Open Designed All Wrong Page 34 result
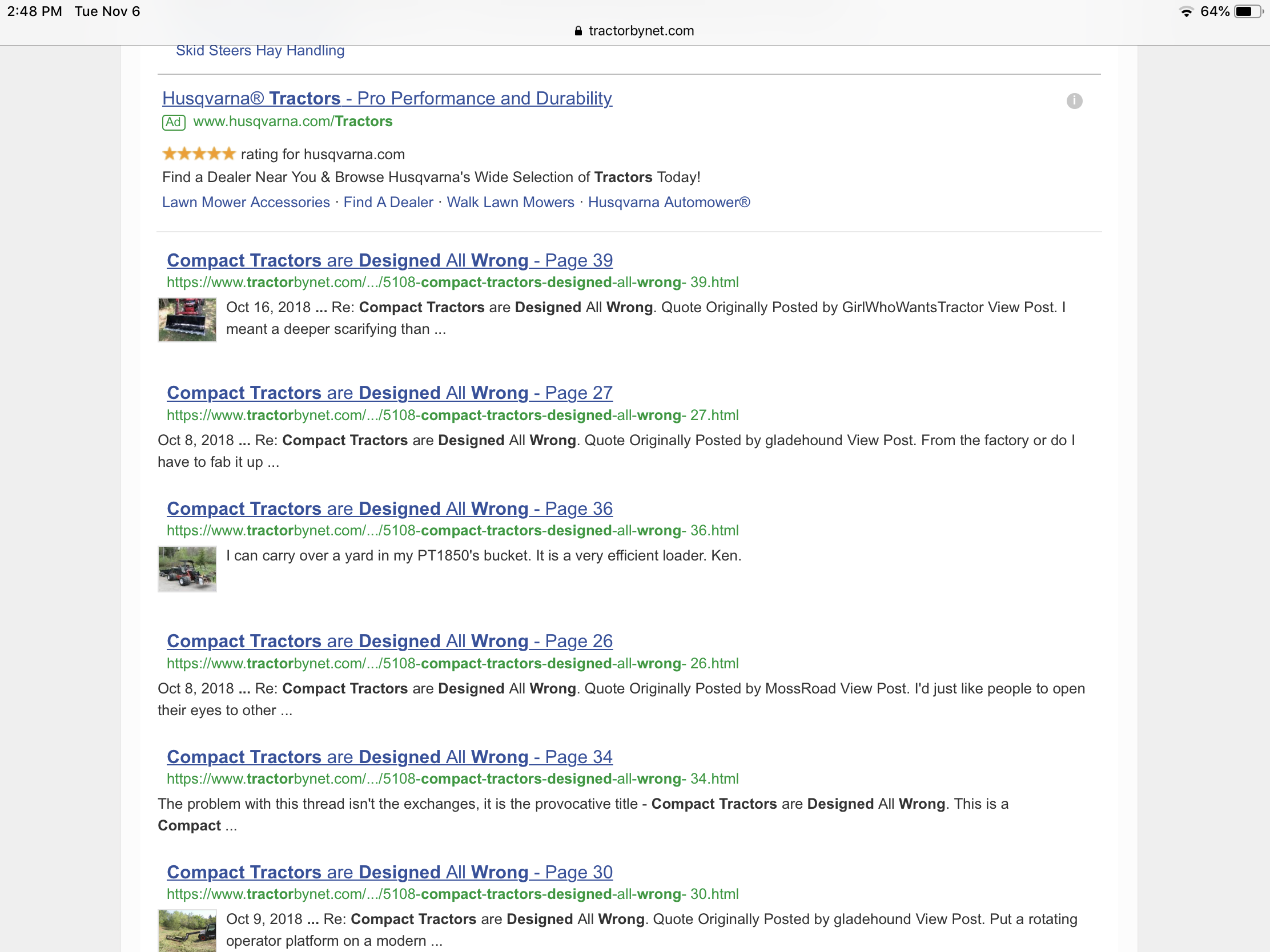 pos(390,756)
